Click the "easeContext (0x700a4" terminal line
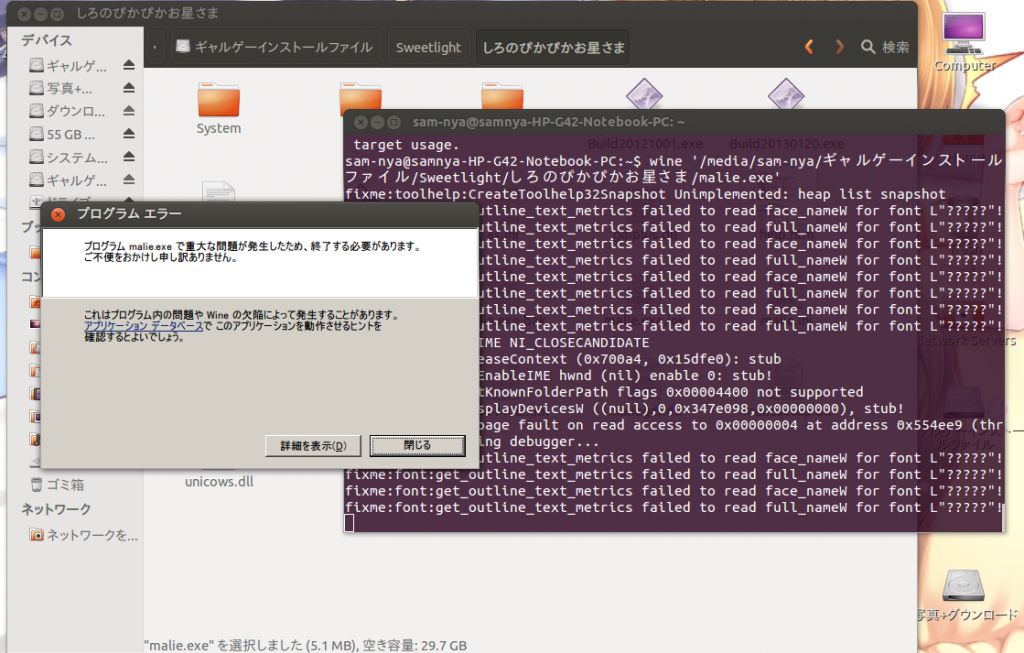Image resolution: width=1024 pixels, height=653 pixels. pos(630,359)
